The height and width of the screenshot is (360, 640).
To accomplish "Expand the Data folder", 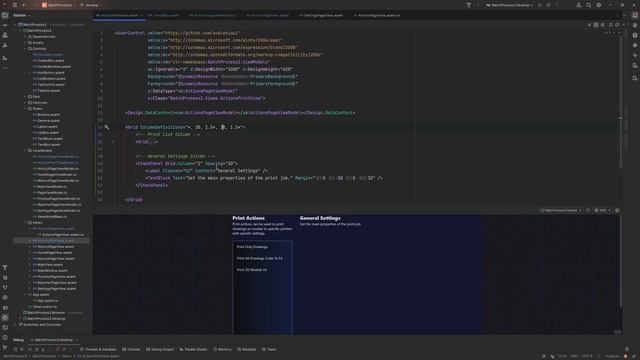I will tap(25, 97).
